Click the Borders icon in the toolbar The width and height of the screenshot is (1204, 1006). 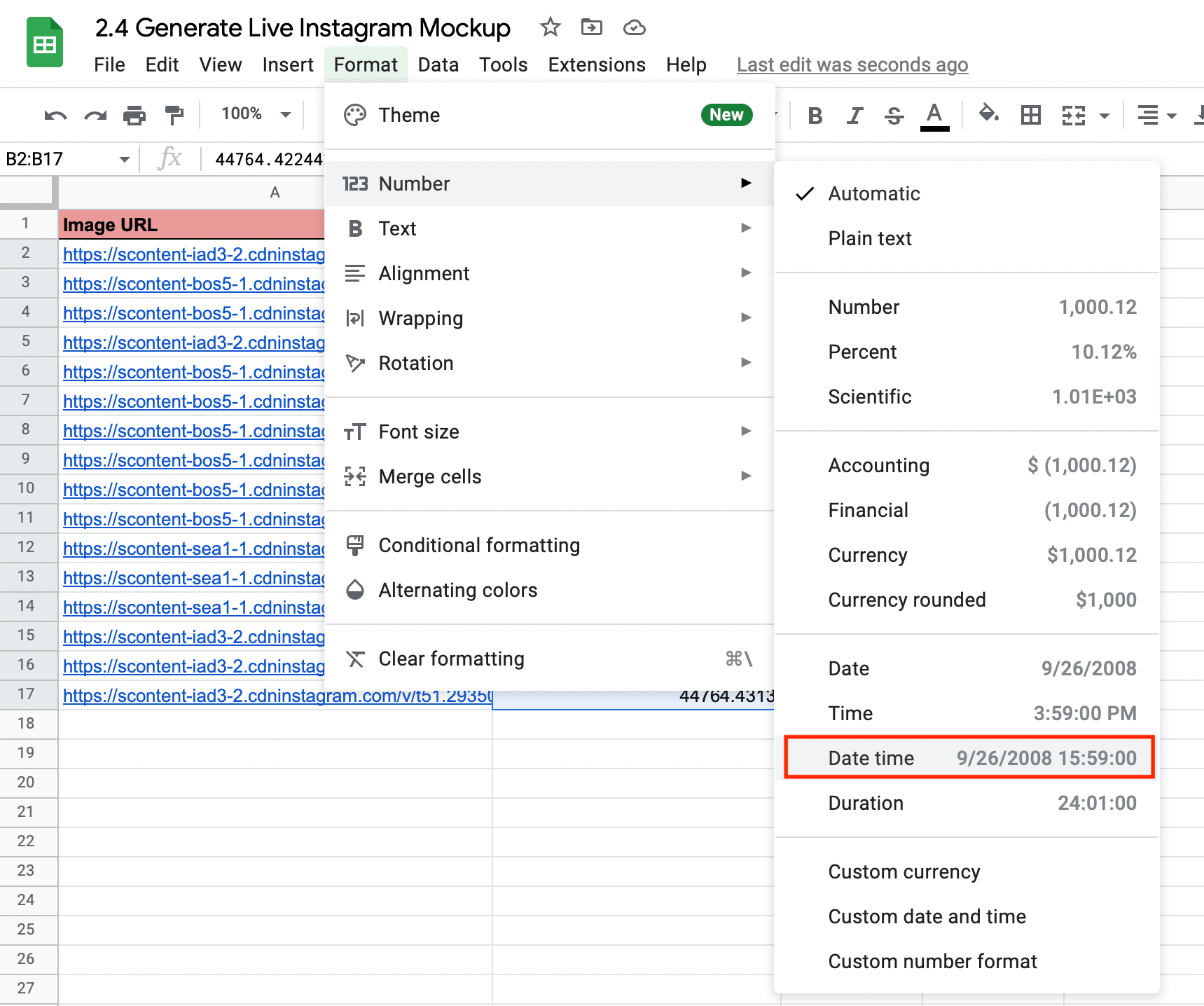point(1030,114)
